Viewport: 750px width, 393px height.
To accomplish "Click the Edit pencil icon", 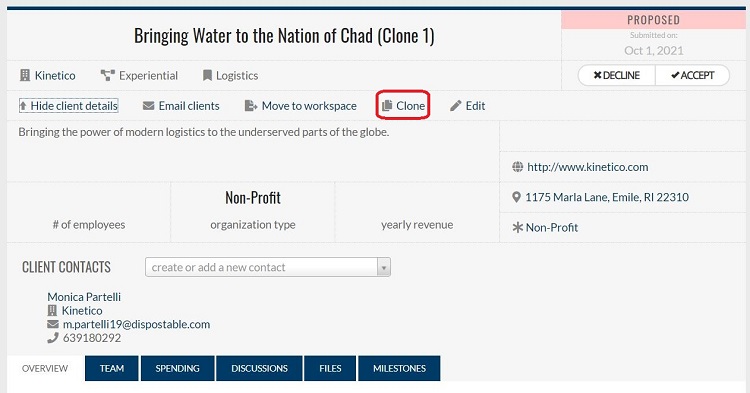I will [x=455, y=106].
